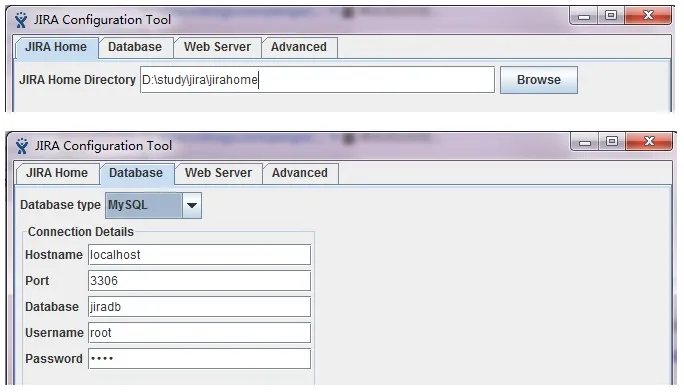
Task: Click the JIRA logo icon in the lower window
Action: point(21,146)
